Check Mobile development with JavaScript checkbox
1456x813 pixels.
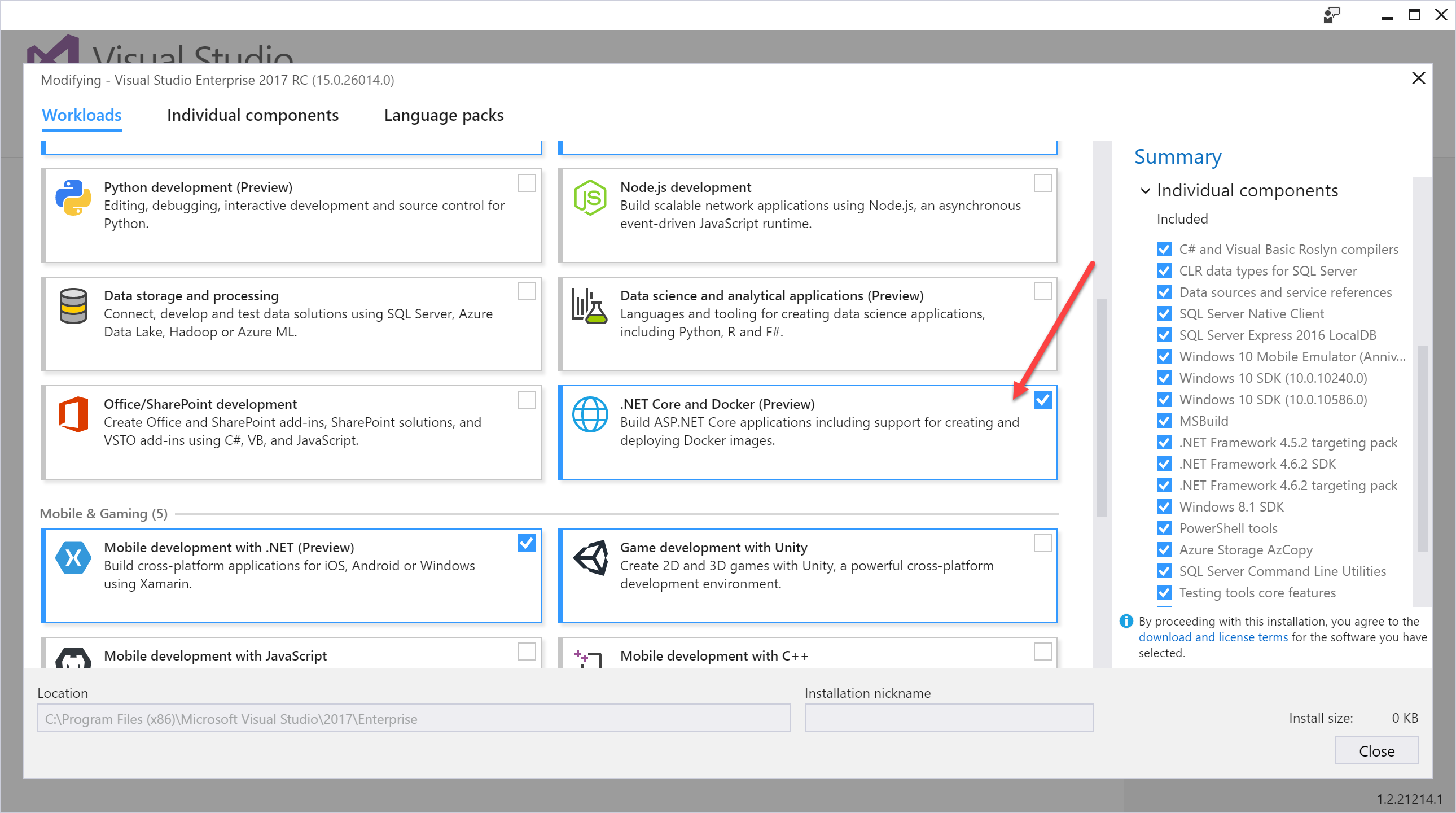(527, 652)
